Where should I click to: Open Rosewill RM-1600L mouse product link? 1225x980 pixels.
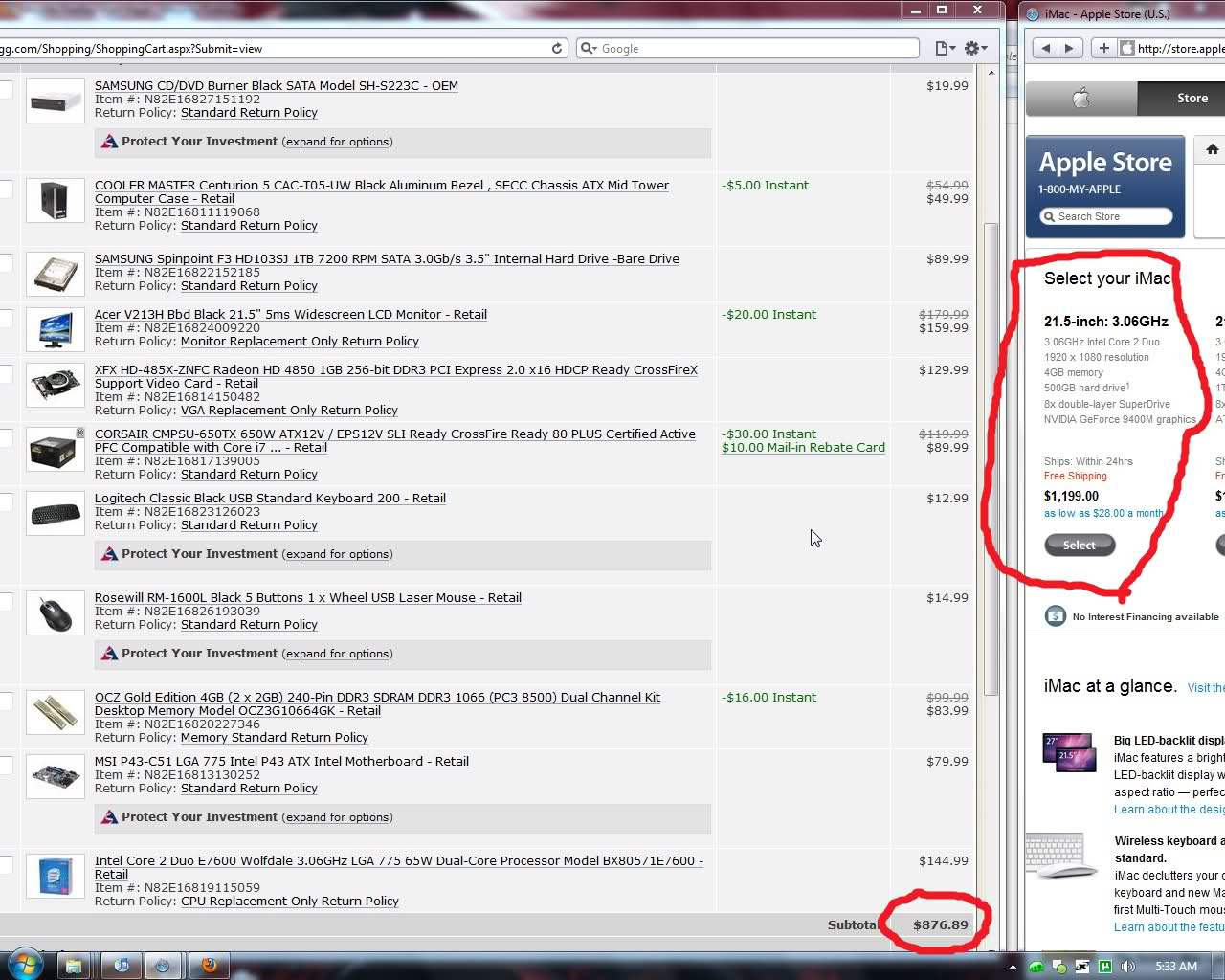[308, 598]
